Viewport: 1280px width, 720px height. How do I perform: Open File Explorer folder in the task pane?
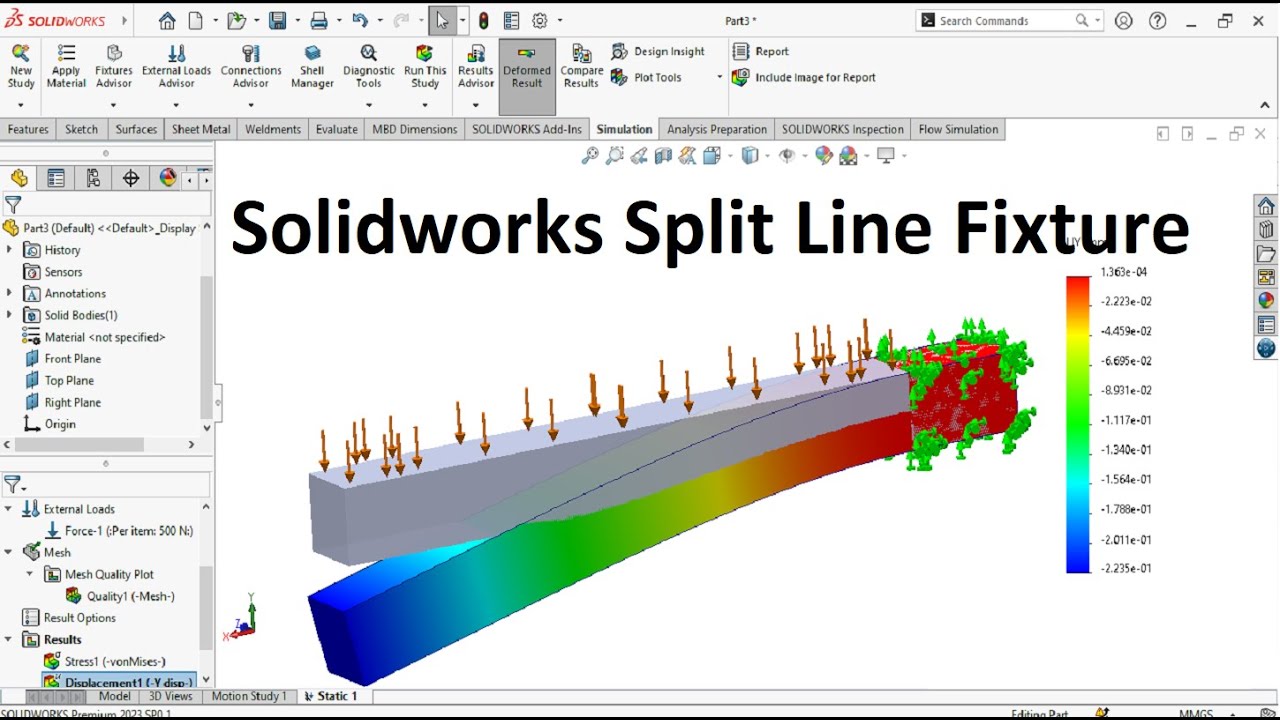tap(1266, 254)
